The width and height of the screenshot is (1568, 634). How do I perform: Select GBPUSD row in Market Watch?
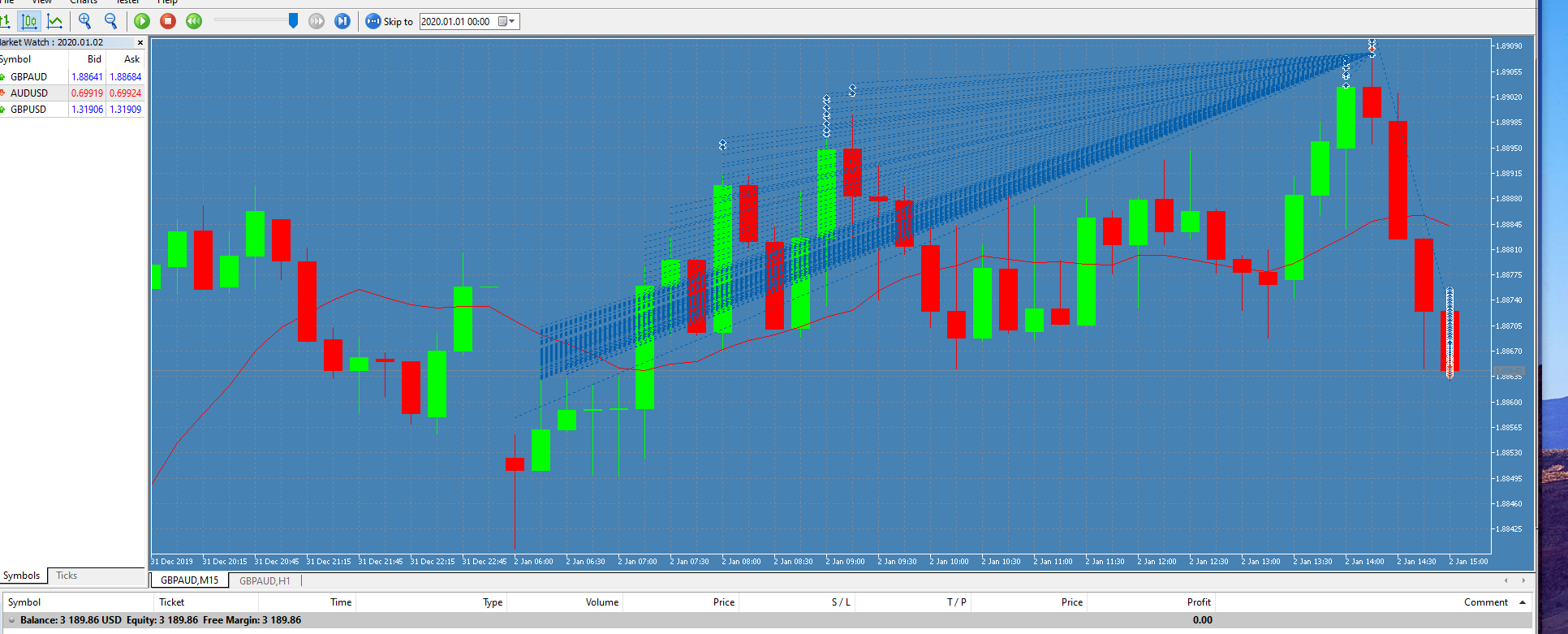(x=72, y=110)
